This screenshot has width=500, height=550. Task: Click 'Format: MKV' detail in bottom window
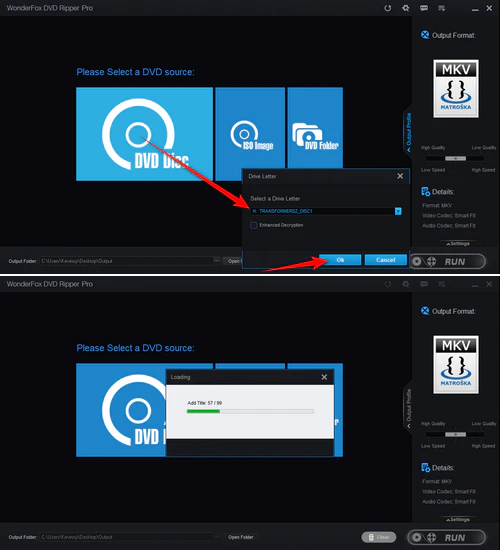point(437,481)
